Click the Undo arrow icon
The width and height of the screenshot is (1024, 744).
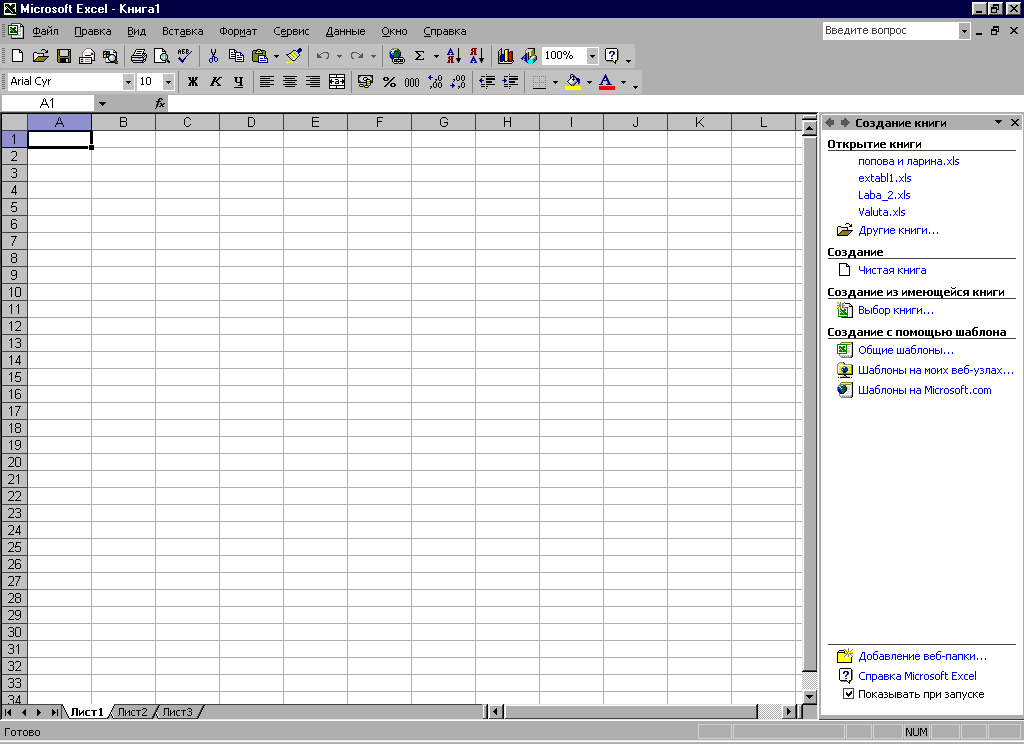point(323,56)
